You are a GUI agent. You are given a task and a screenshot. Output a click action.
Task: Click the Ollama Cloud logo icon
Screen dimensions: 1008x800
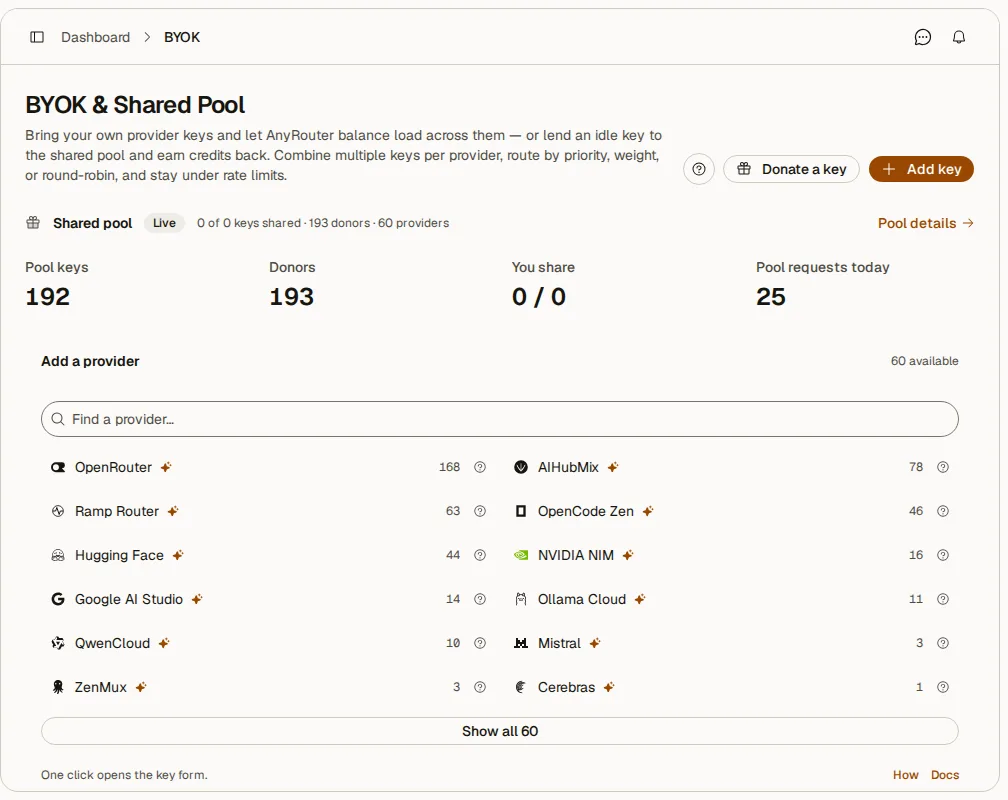tap(521, 599)
